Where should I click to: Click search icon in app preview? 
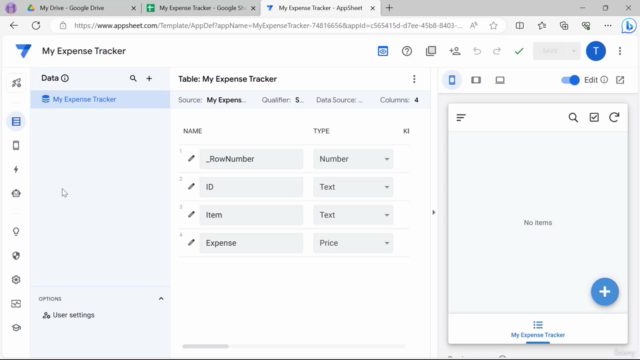click(573, 118)
